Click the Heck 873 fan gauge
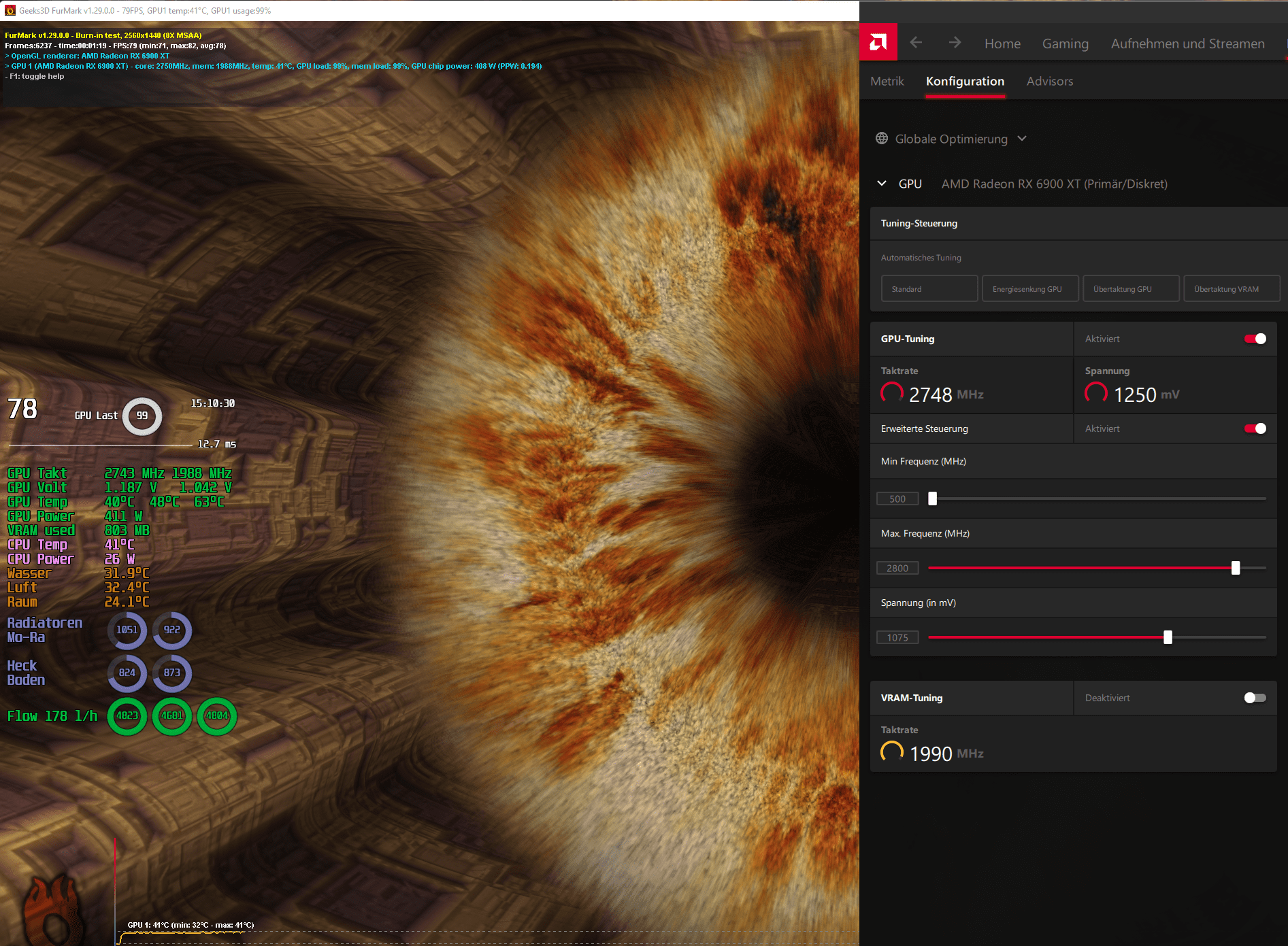This screenshot has width=1288, height=946. point(172,673)
